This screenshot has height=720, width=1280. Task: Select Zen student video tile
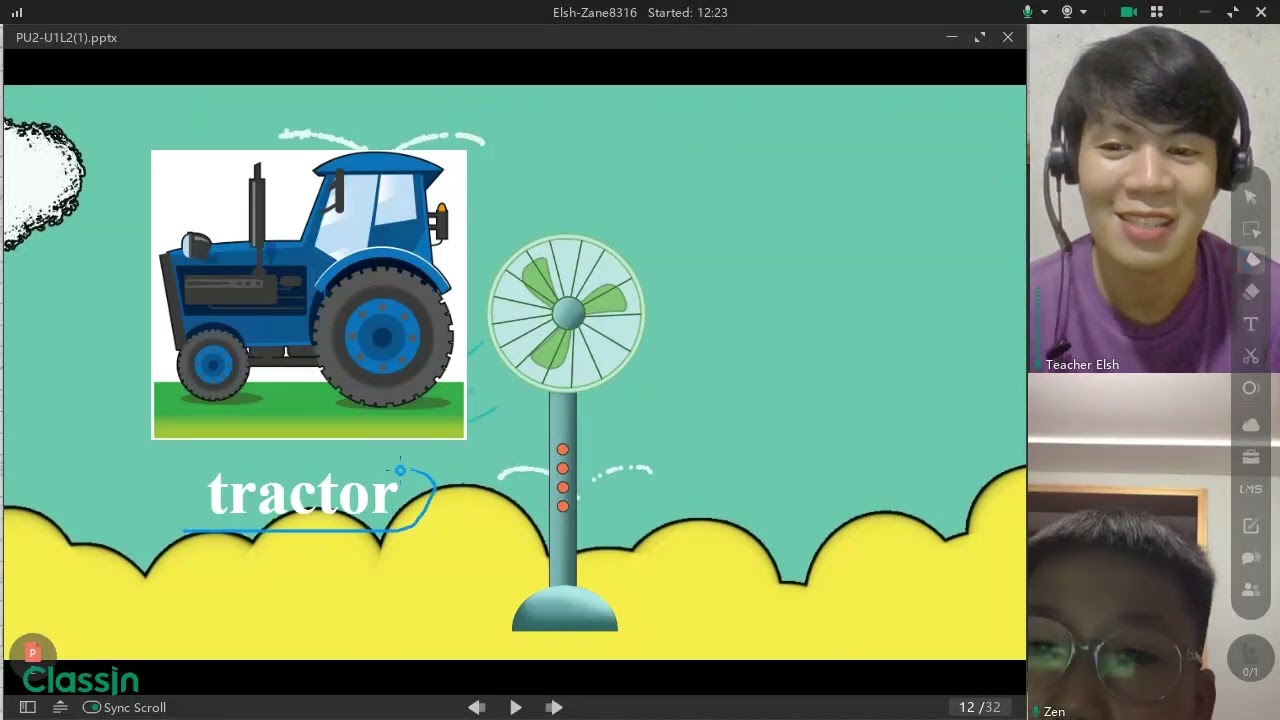point(1154,546)
